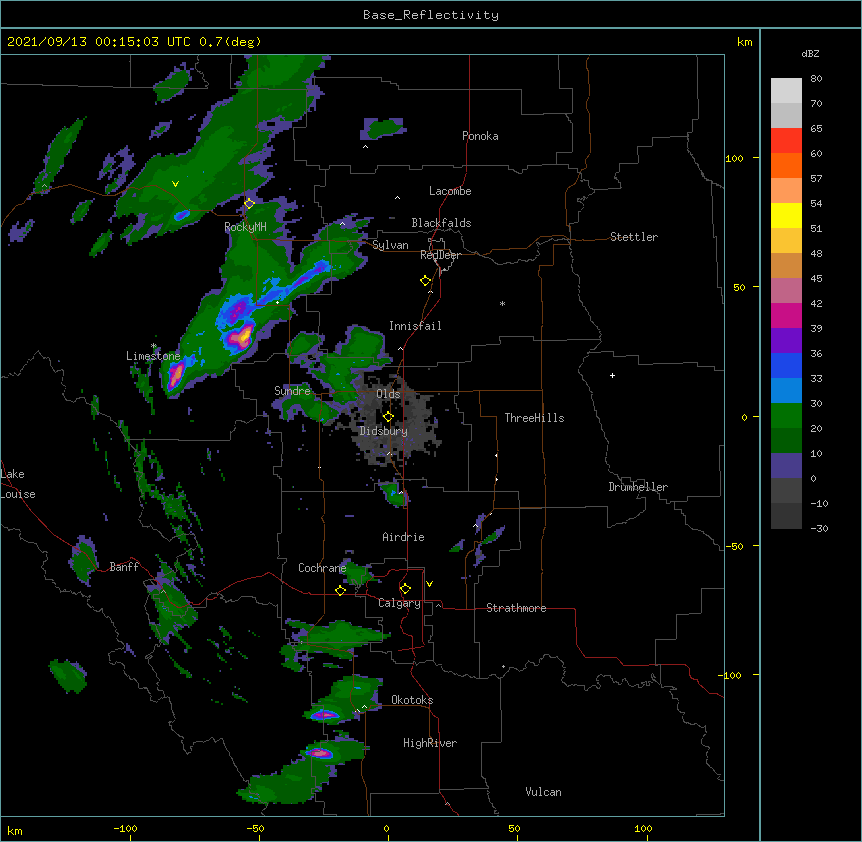
Task: Select the Blackfalds city label
Action: tap(441, 223)
